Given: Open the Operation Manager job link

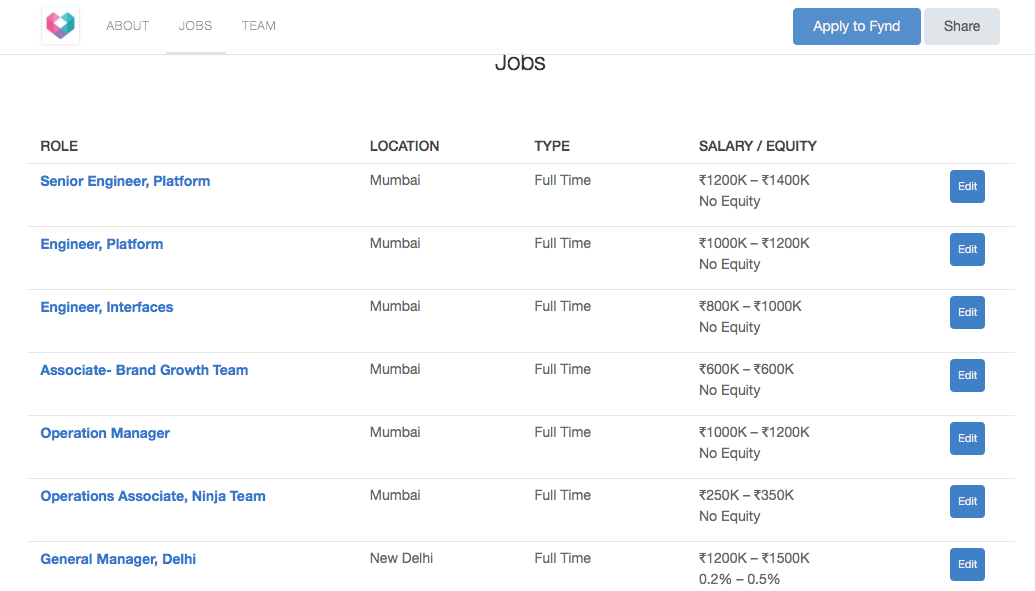Looking at the screenshot, I should pos(105,433).
